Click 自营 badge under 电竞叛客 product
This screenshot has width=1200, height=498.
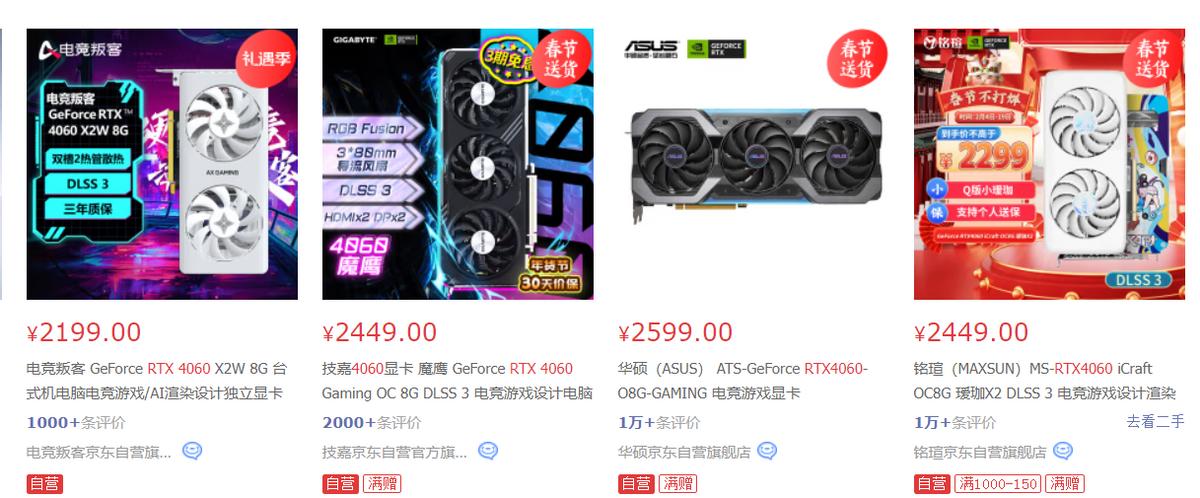tap(44, 484)
